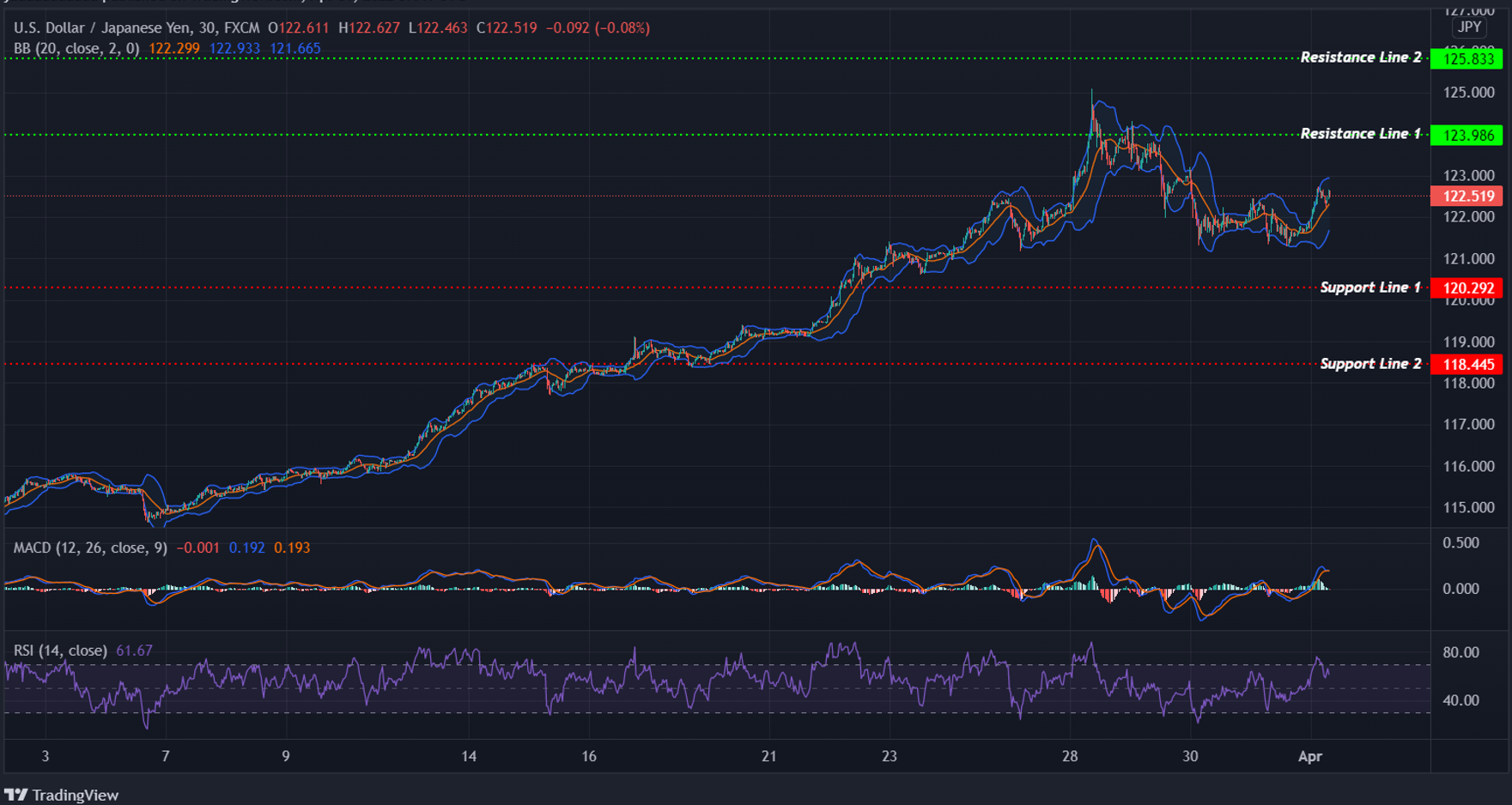Click the Support Line 2 price label 118.445
This screenshot has height=805, width=1512.
tap(1466, 364)
